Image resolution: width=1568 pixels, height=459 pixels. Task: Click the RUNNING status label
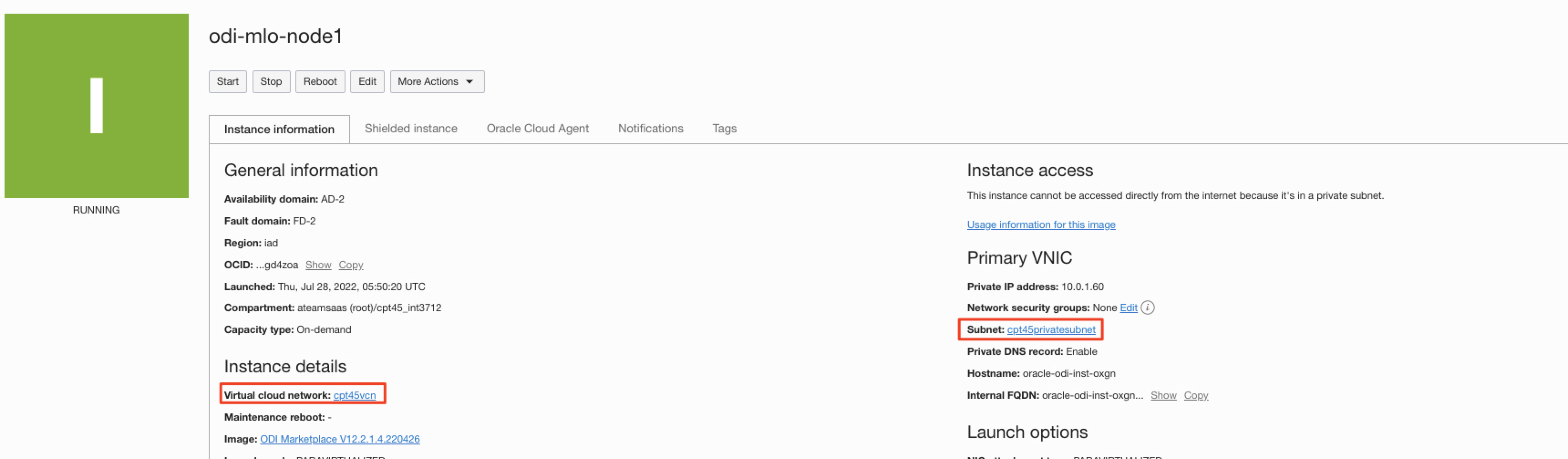(96, 210)
